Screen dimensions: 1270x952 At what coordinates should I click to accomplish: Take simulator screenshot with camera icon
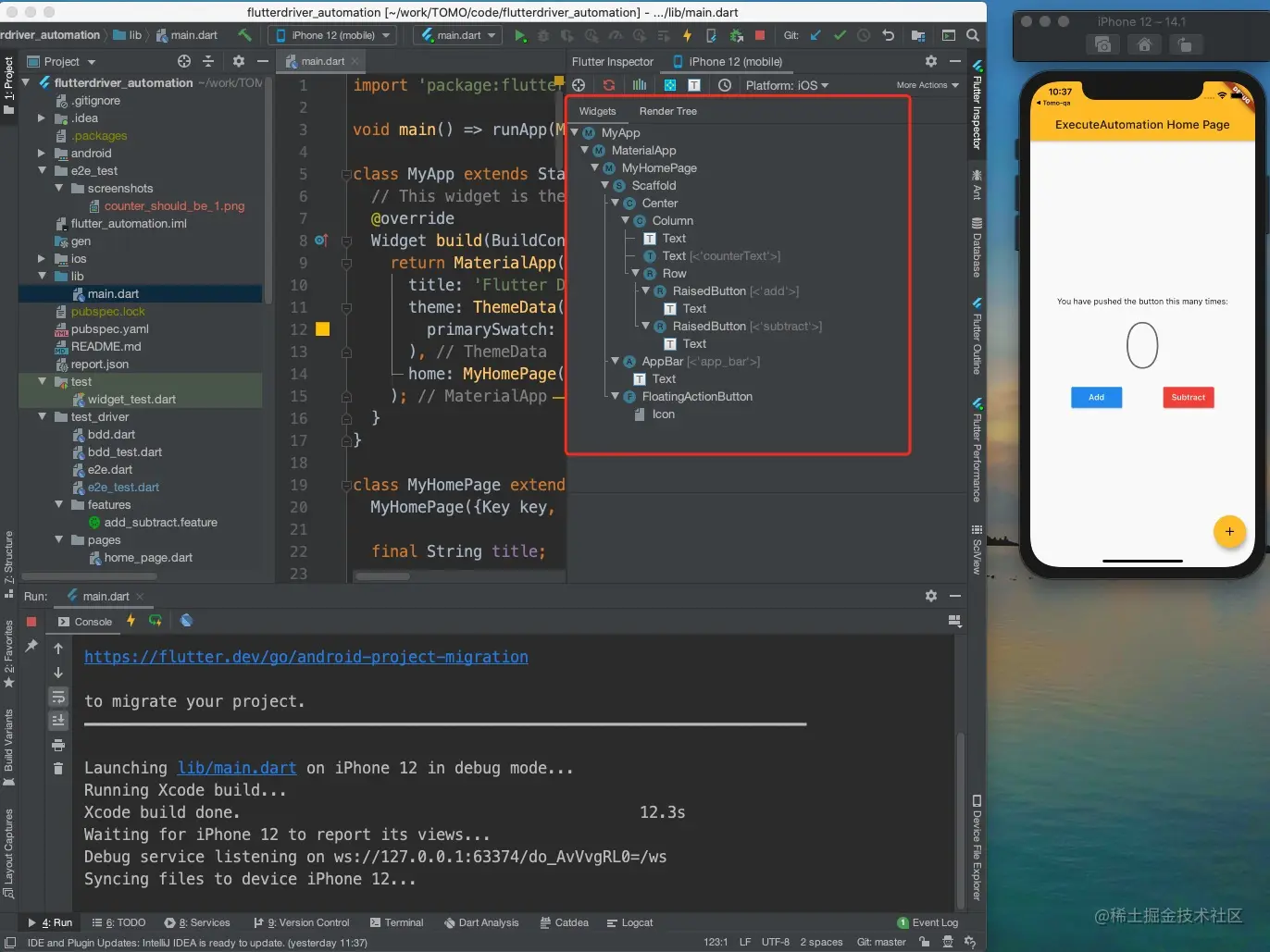[x=1102, y=44]
